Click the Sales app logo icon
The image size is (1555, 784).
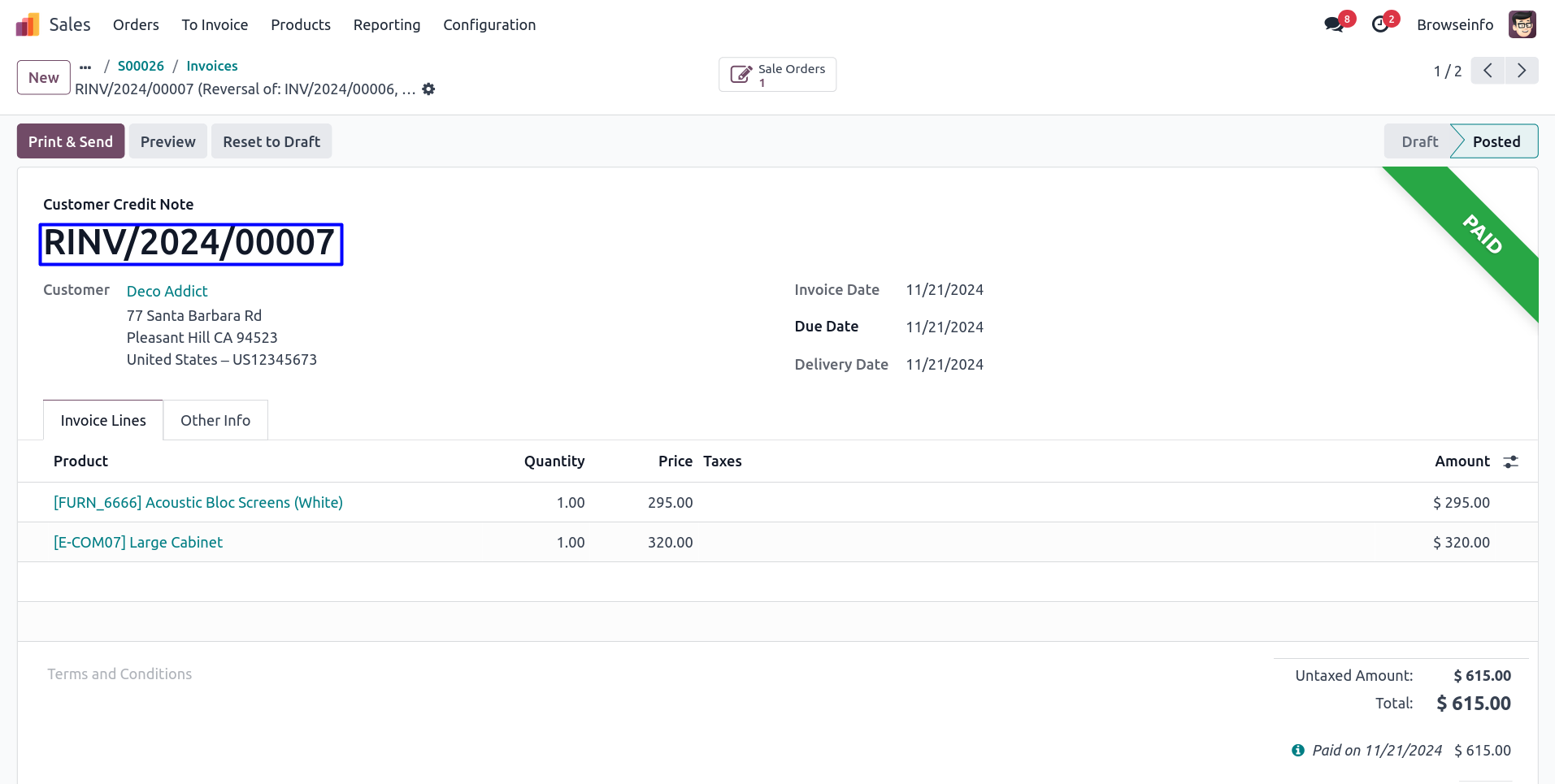click(28, 24)
